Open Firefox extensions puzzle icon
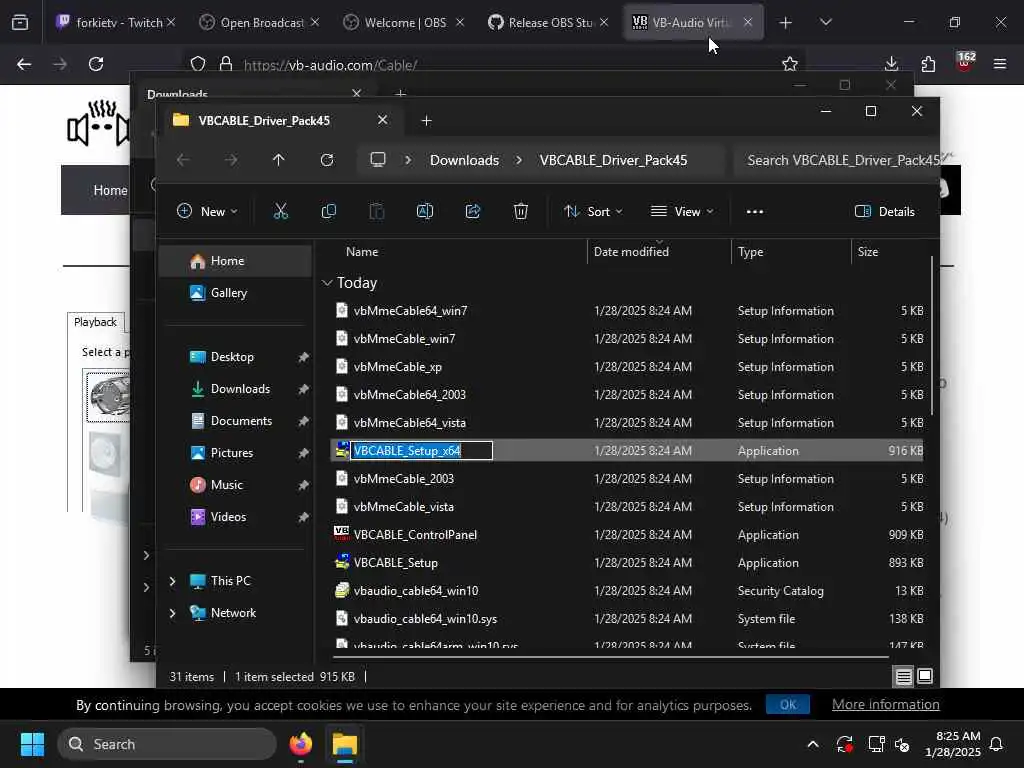 [x=928, y=64]
